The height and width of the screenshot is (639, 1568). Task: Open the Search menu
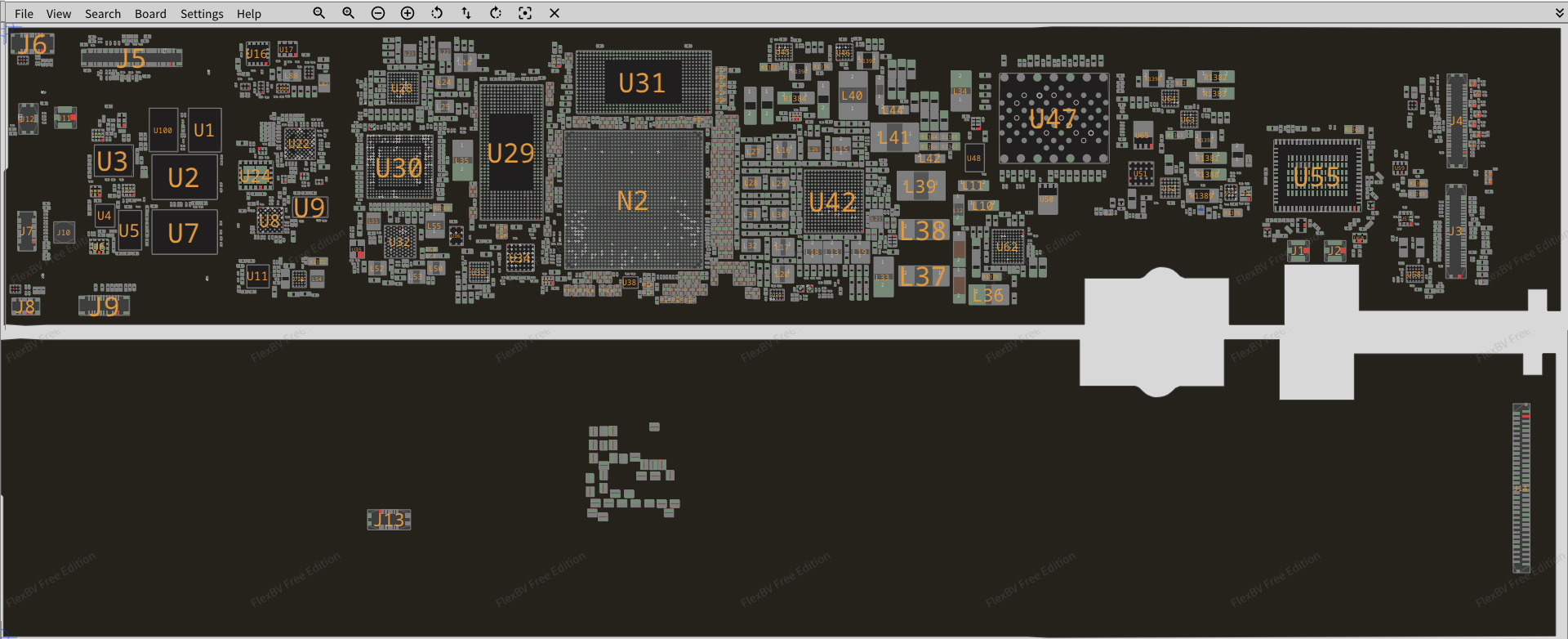pyautogui.click(x=103, y=14)
